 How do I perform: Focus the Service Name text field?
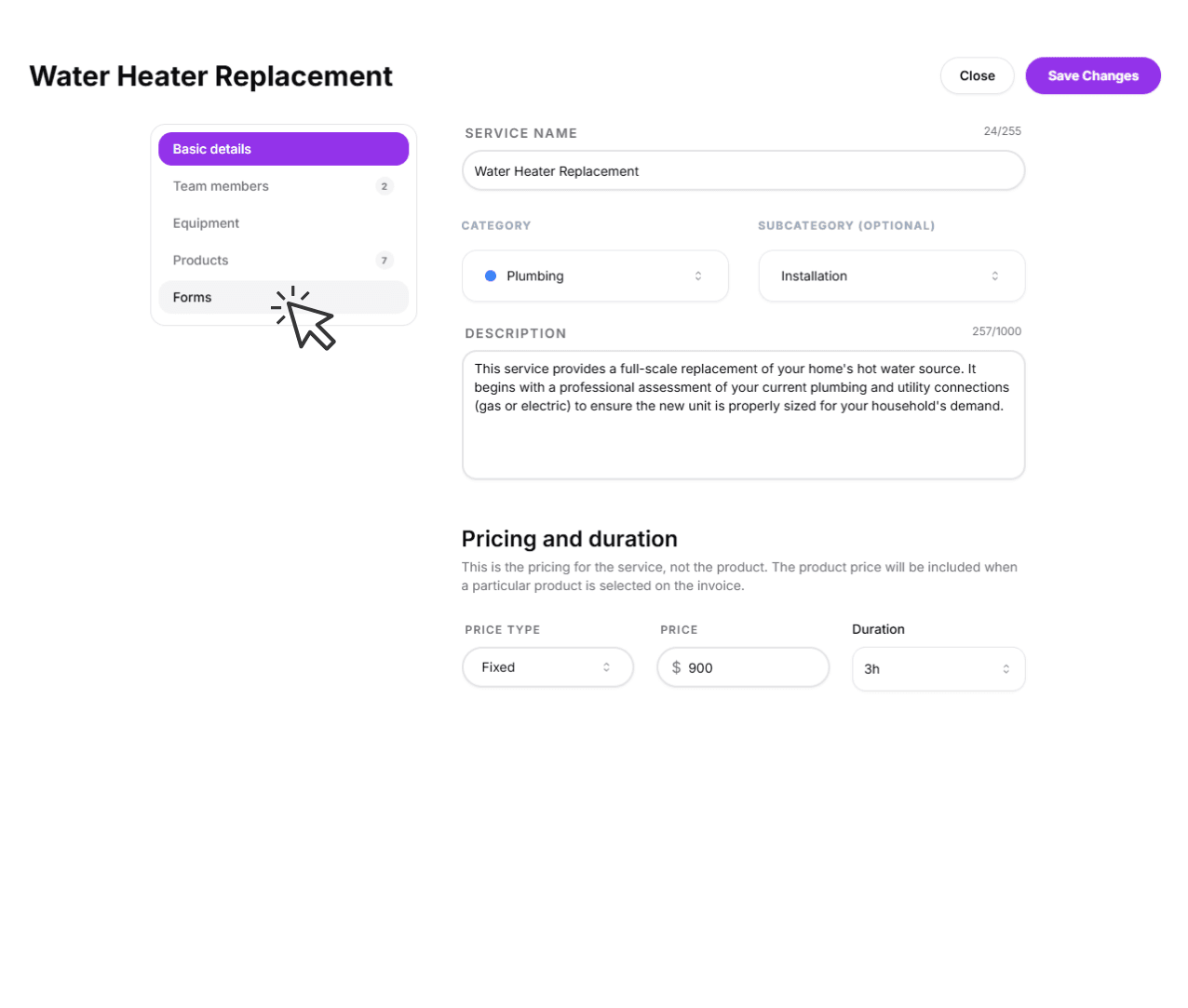[743, 171]
